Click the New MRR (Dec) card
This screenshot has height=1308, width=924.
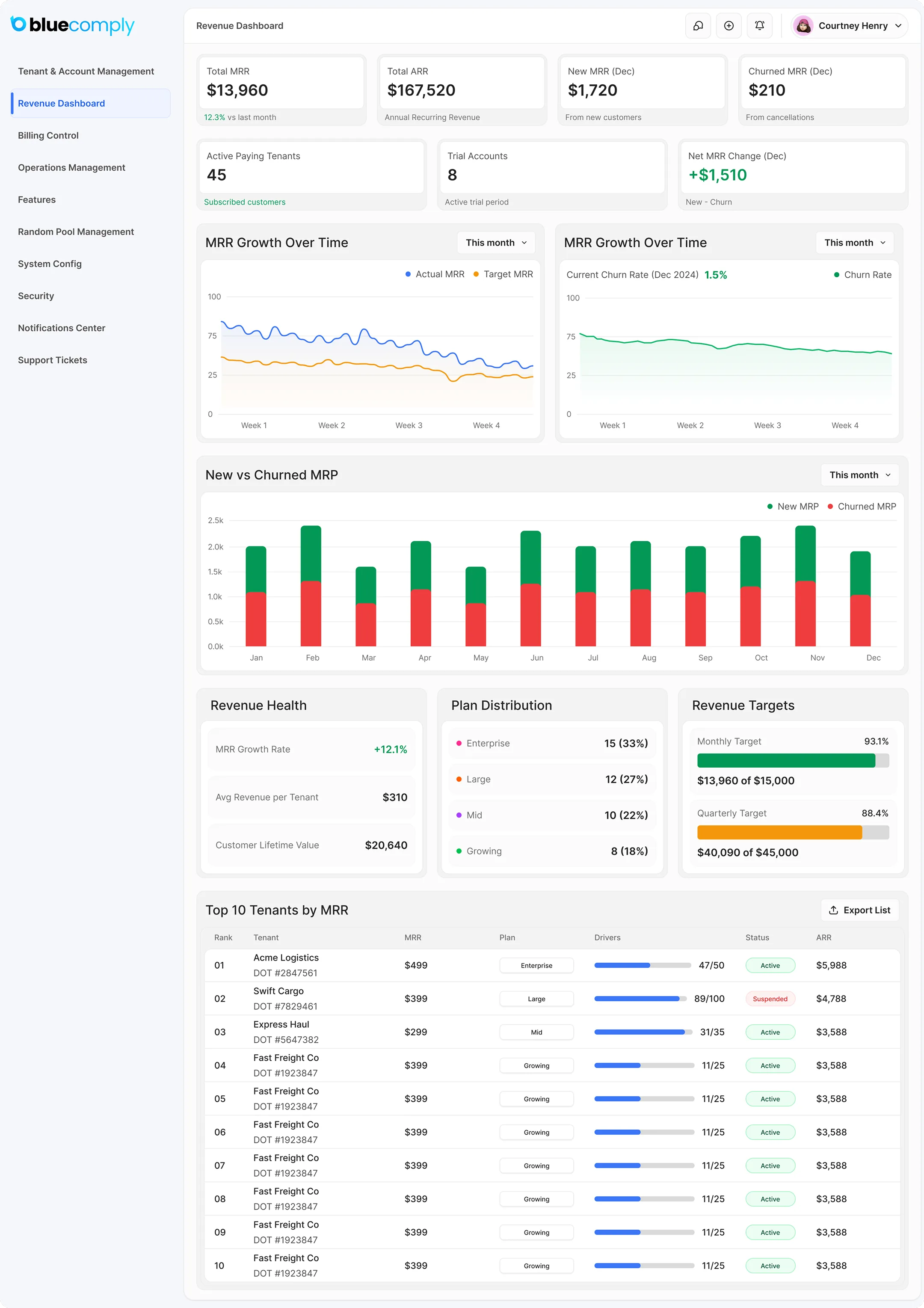[643, 90]
